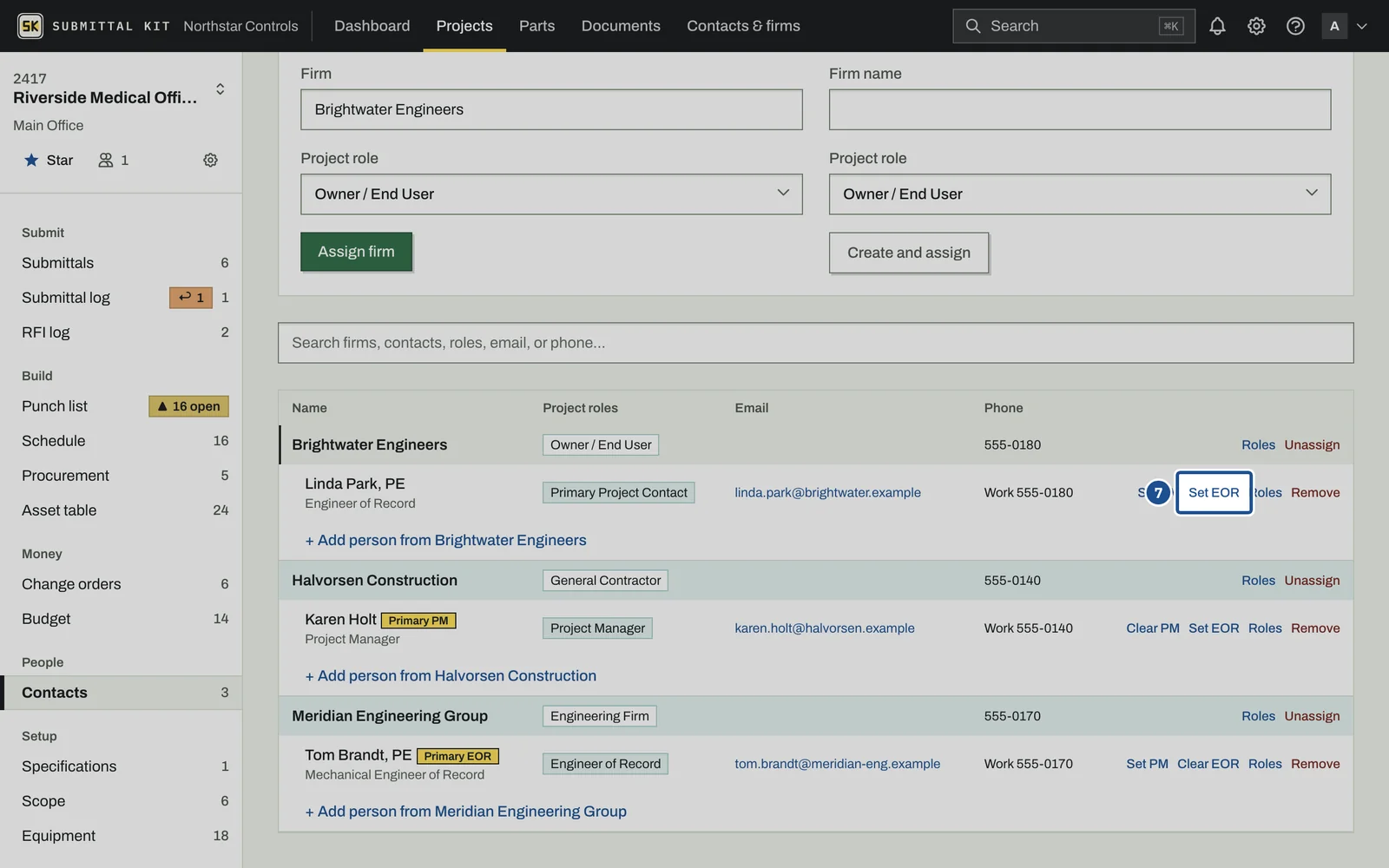Click the Assign firm button
The width and height of the screenshot is (1389, 868).
[356, 252]
